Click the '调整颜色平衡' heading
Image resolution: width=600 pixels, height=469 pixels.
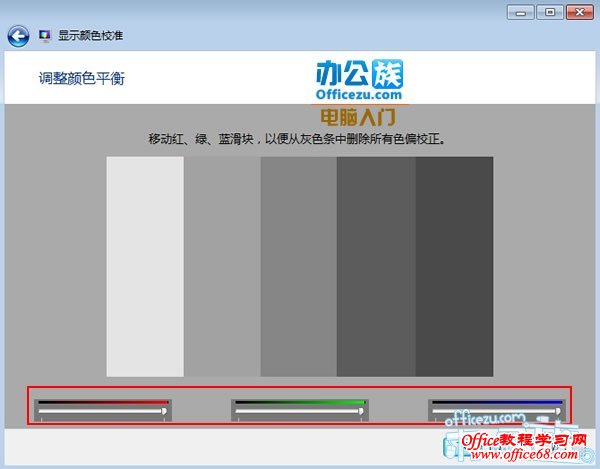[82, 78]
